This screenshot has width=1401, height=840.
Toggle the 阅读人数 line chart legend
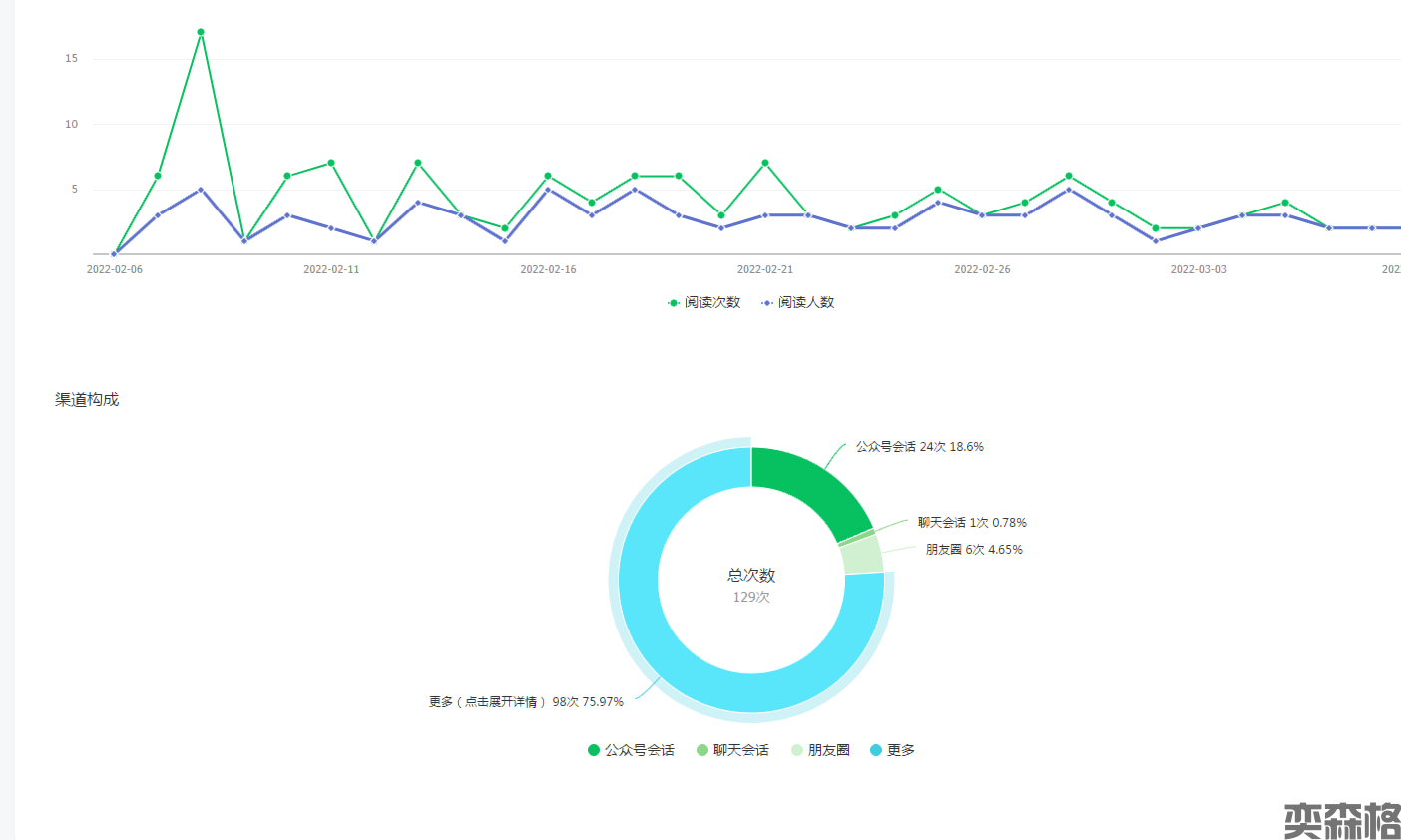point(798,302)
